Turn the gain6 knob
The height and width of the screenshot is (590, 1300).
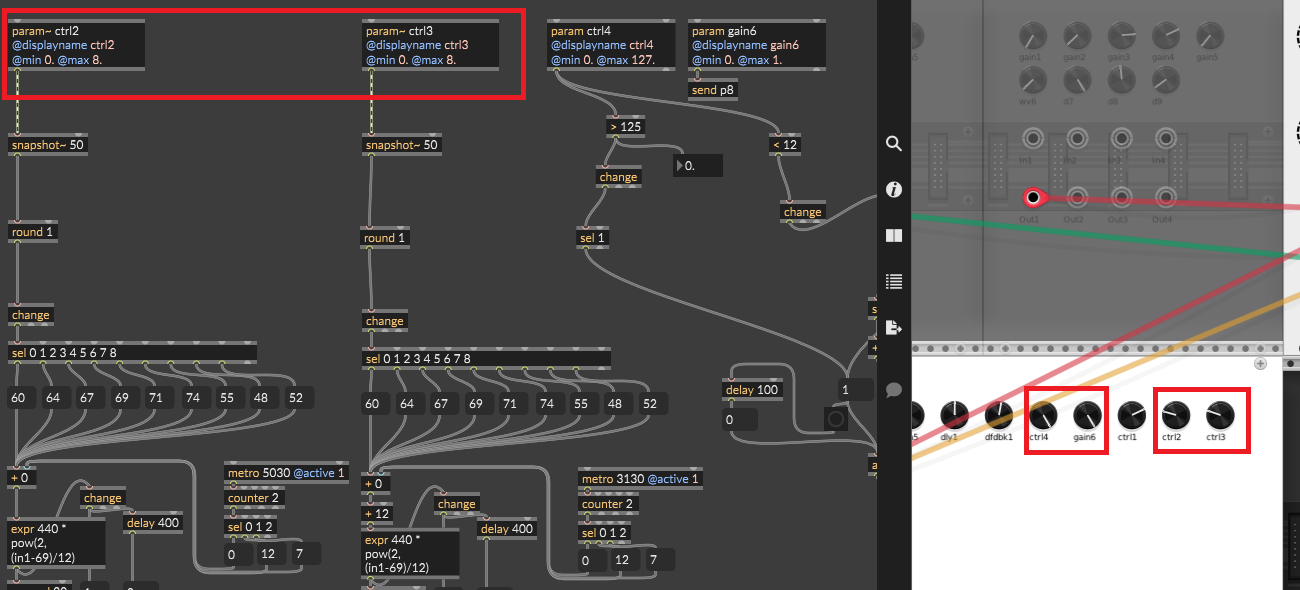click(x=1087, y=415)
